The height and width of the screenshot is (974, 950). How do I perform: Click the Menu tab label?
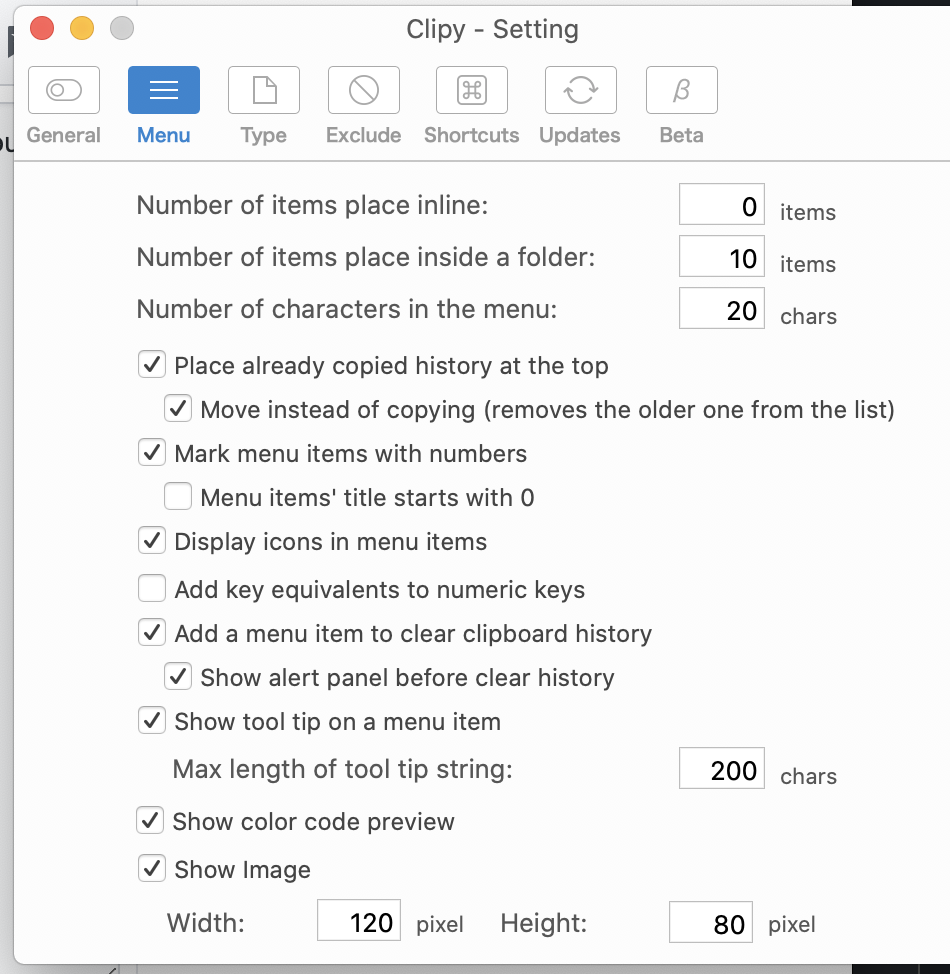coord(164,135)
